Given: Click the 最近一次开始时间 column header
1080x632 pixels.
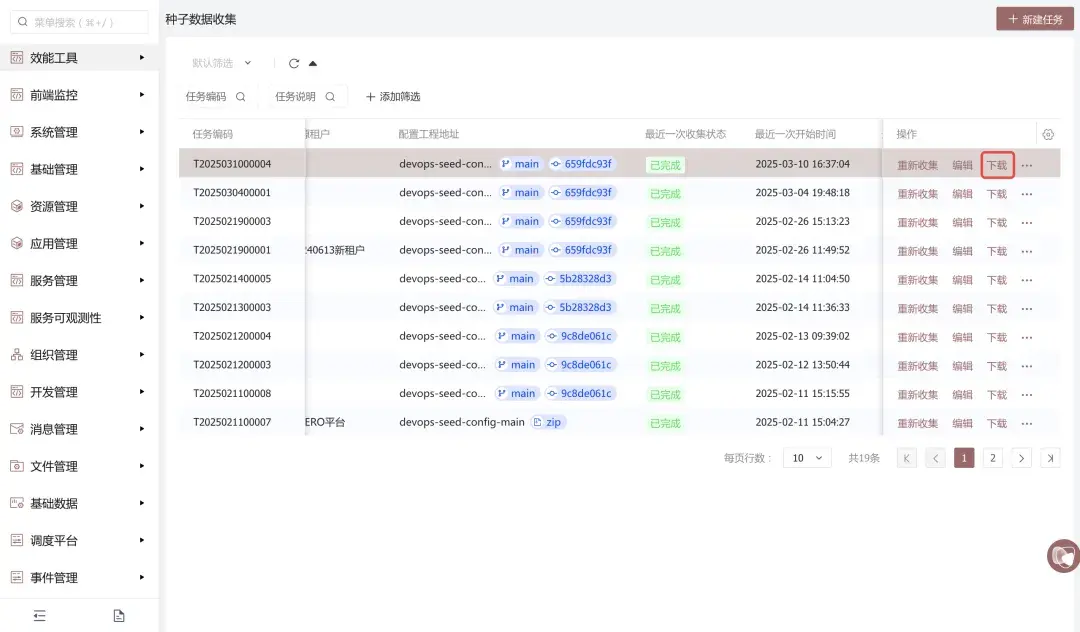Looking at the screenshot, I should coord(795,134).
